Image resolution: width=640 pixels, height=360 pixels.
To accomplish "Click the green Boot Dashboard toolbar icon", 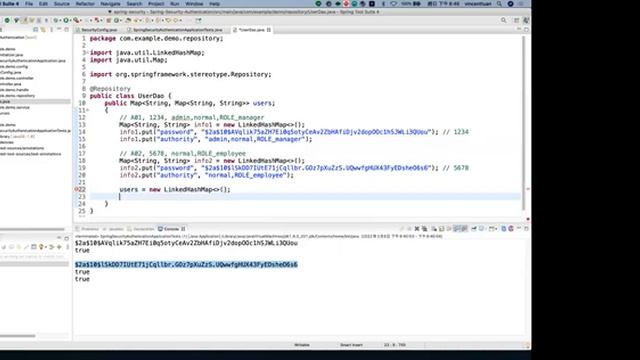I will point(7,20).
